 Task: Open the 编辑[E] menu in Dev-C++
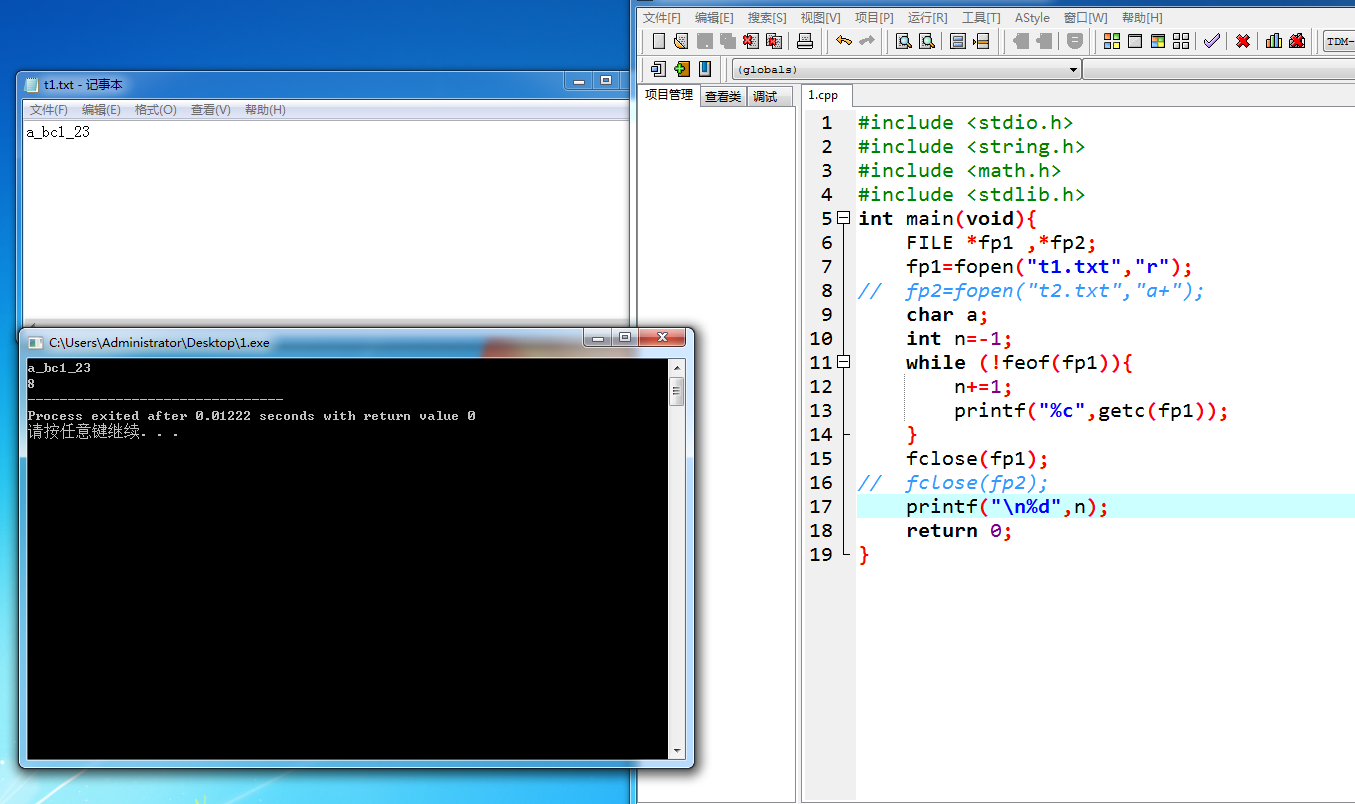coord(714,18)
